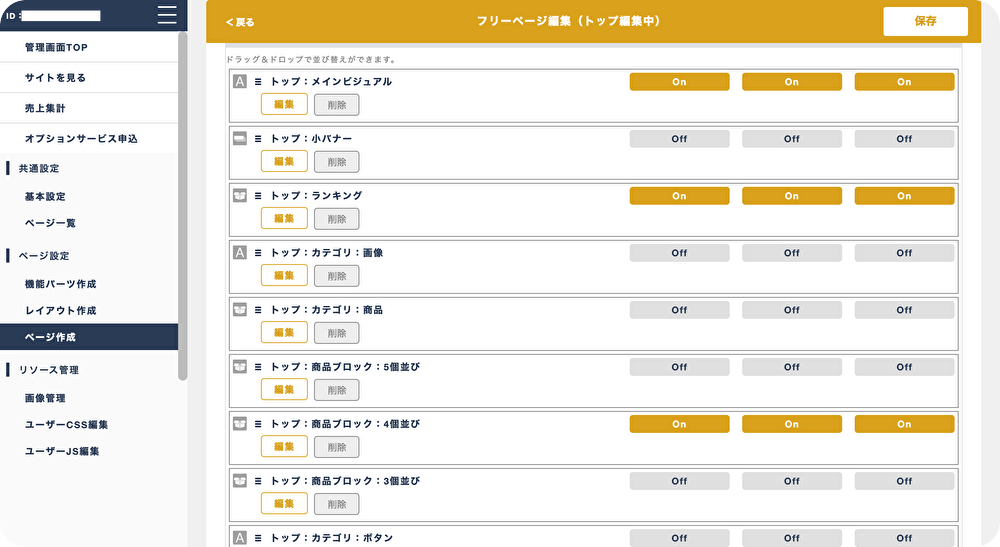Click the 'A' type icon of トップ:メインビジュアル
The image size is (1000, 547).
240,82
